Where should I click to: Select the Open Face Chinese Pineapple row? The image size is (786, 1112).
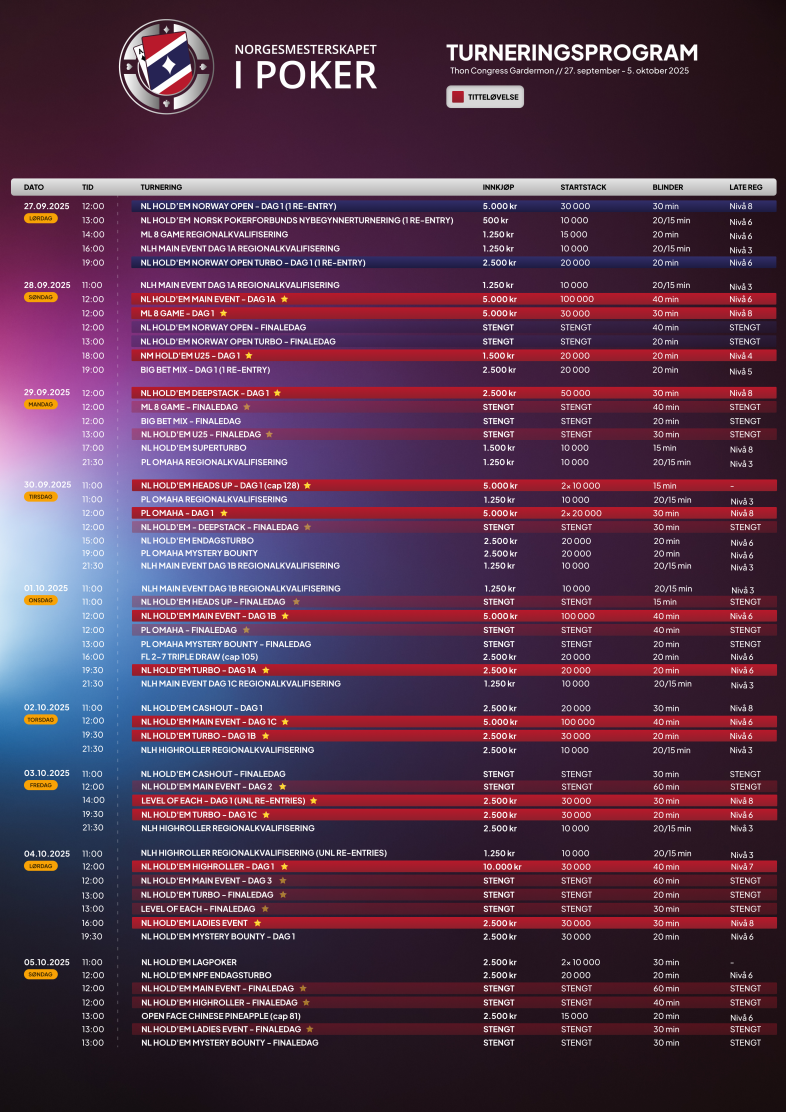454,1016
